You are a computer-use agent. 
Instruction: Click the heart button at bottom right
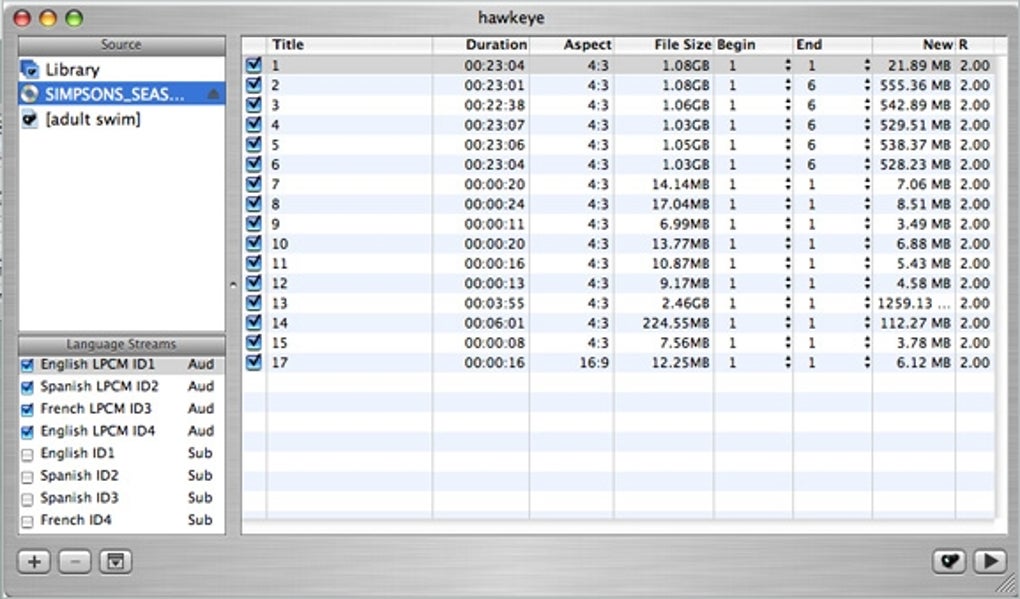949,561
